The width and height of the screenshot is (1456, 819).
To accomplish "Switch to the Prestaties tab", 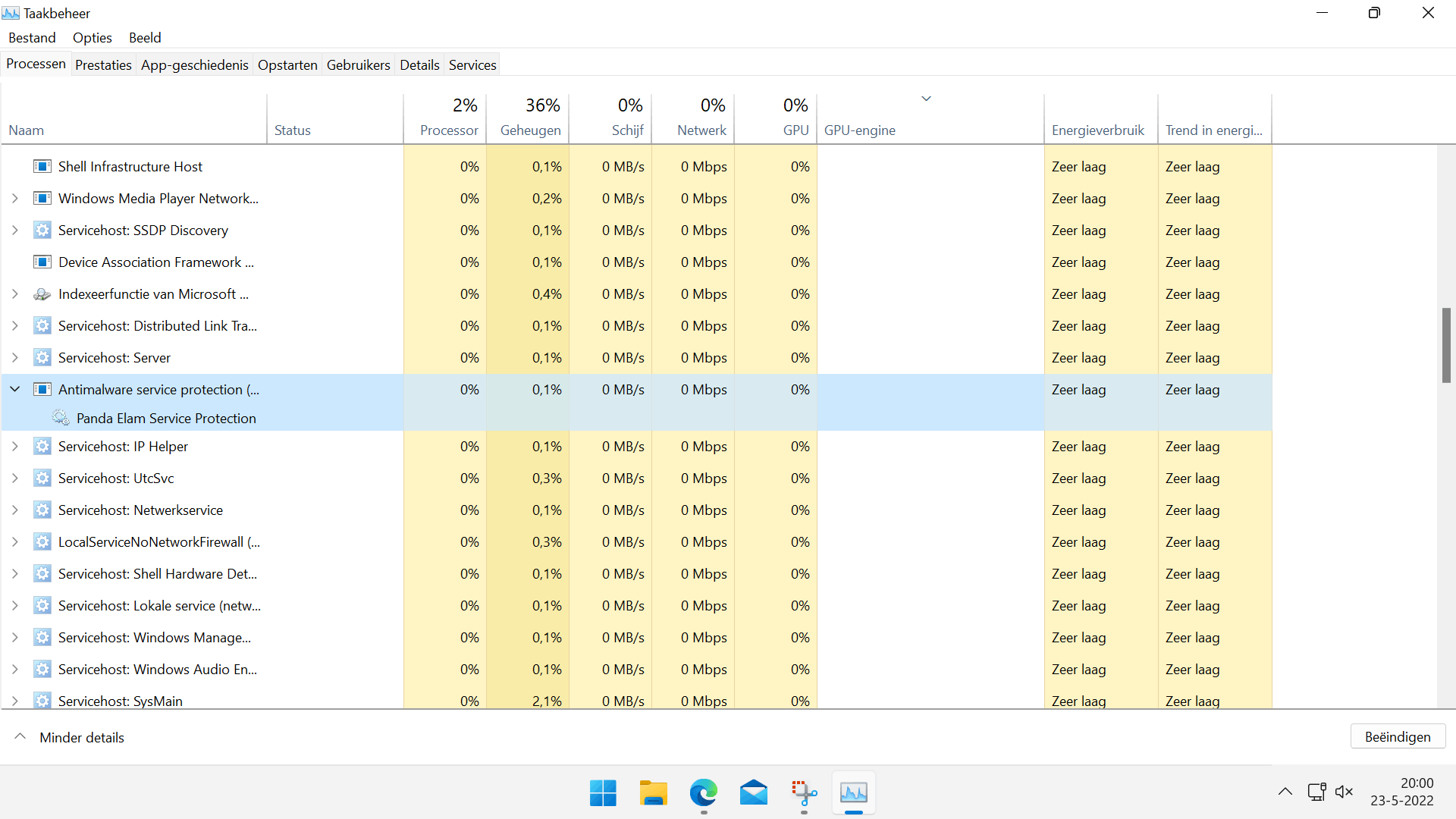I will tap(103, 64).
